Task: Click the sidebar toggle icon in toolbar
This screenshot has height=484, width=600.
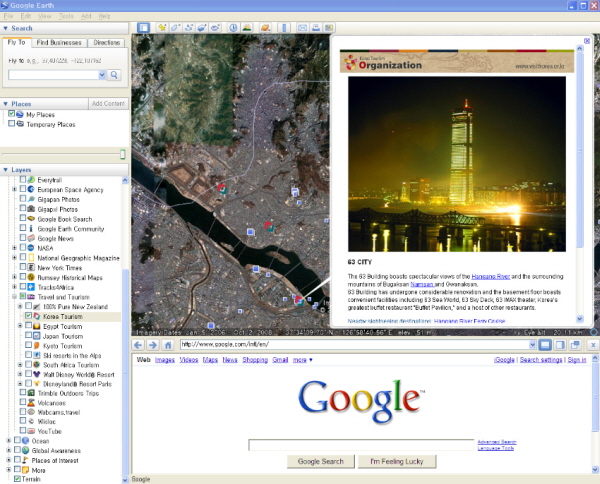Action: 143,28
